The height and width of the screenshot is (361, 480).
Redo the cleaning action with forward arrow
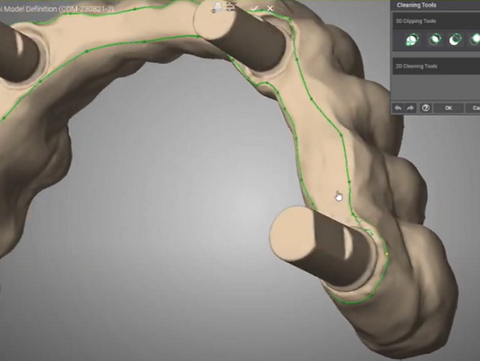410,108
